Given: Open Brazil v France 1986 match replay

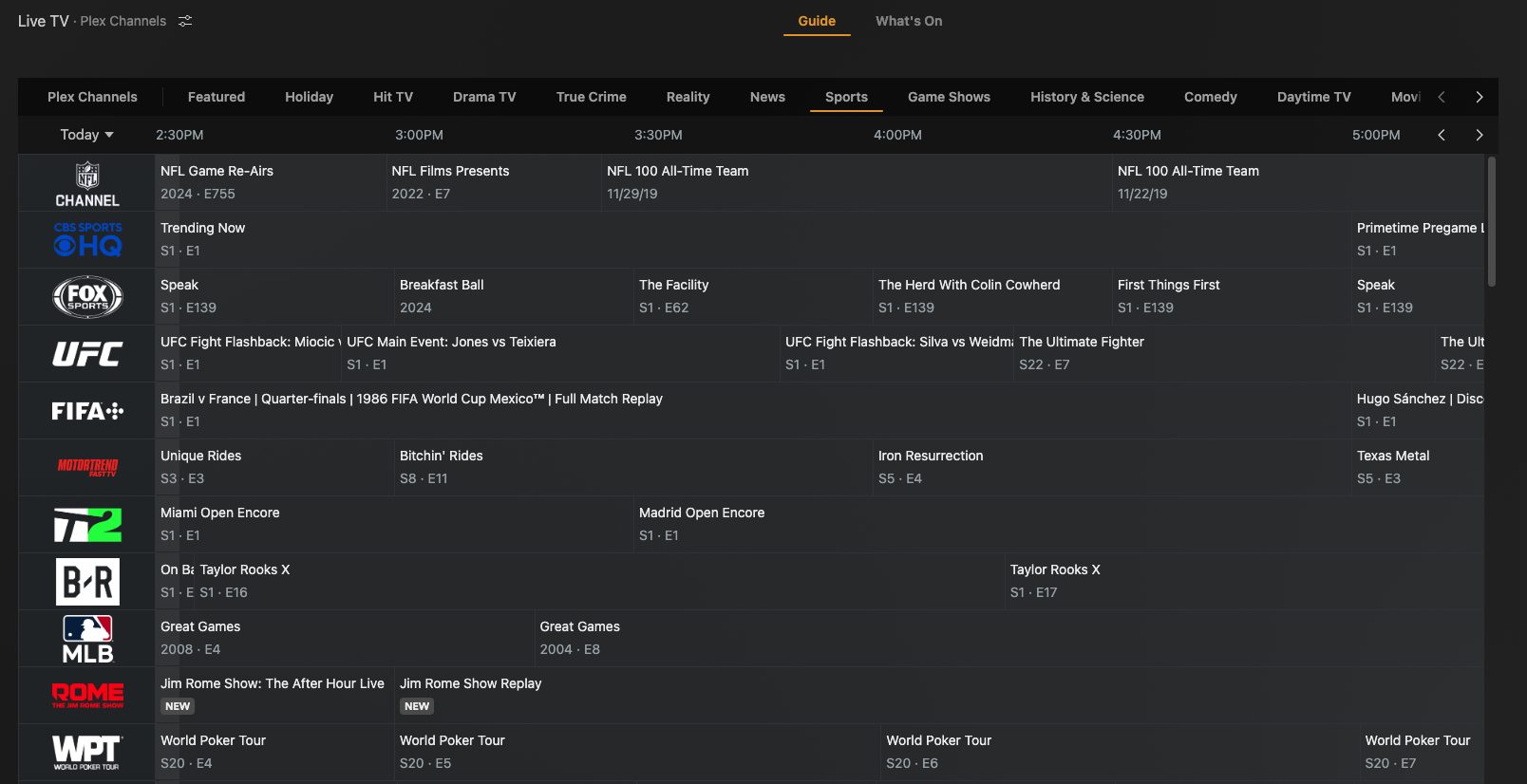Looking at the screenshot, I should tap(753, 410).
